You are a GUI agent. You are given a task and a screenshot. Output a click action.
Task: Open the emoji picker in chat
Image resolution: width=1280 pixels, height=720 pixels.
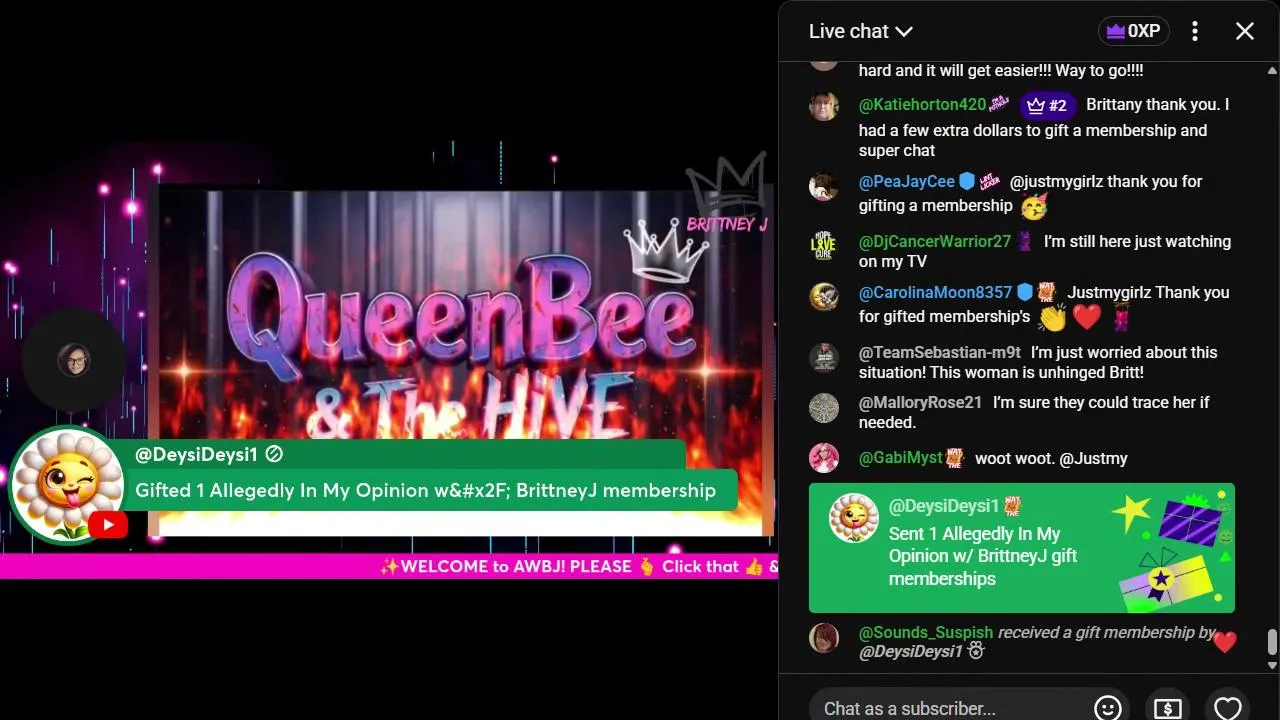coord(1108,708)
